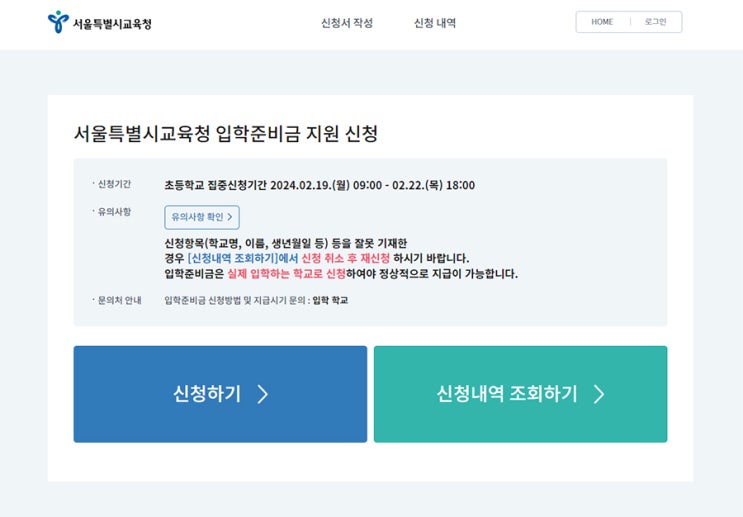
Task: Open the 신청 내역 menu
Action: (x=435, y=23)
